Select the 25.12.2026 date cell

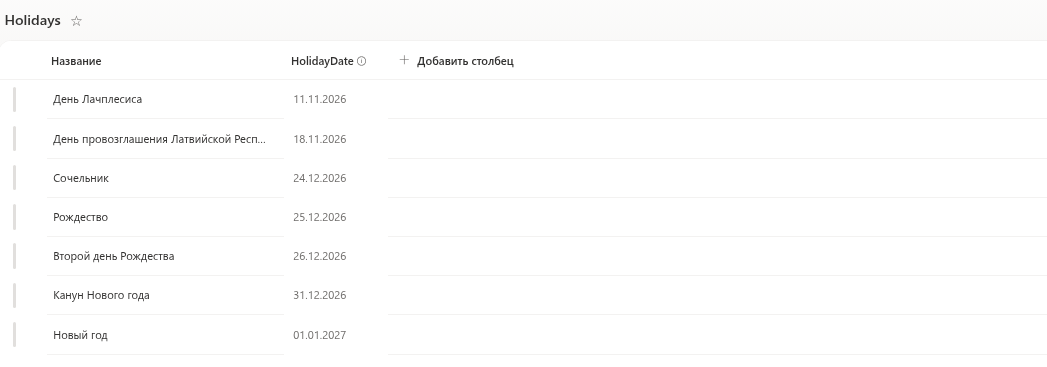click(x=319, y=217)
